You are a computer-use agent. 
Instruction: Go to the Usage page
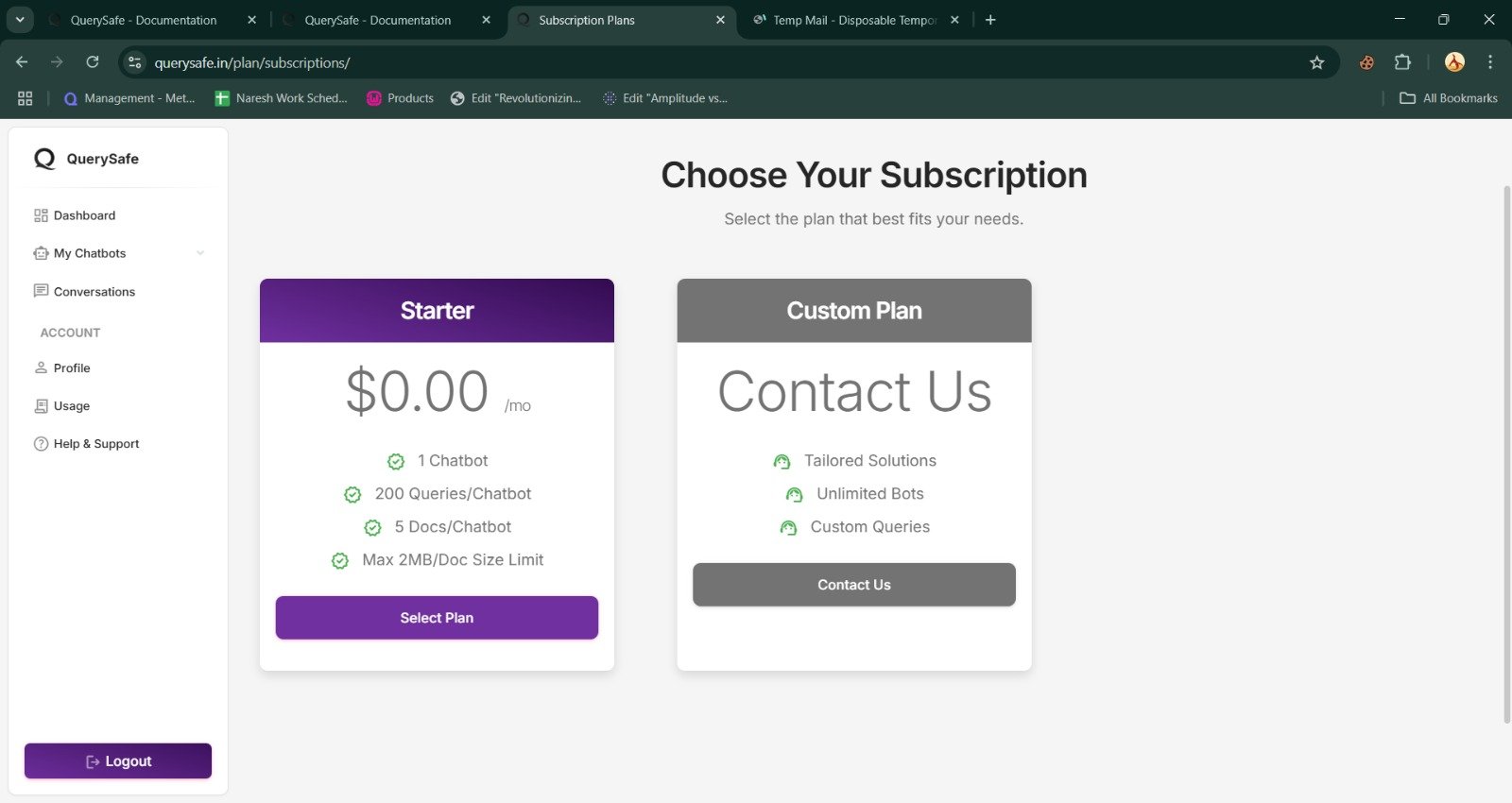tap(72, 406)
